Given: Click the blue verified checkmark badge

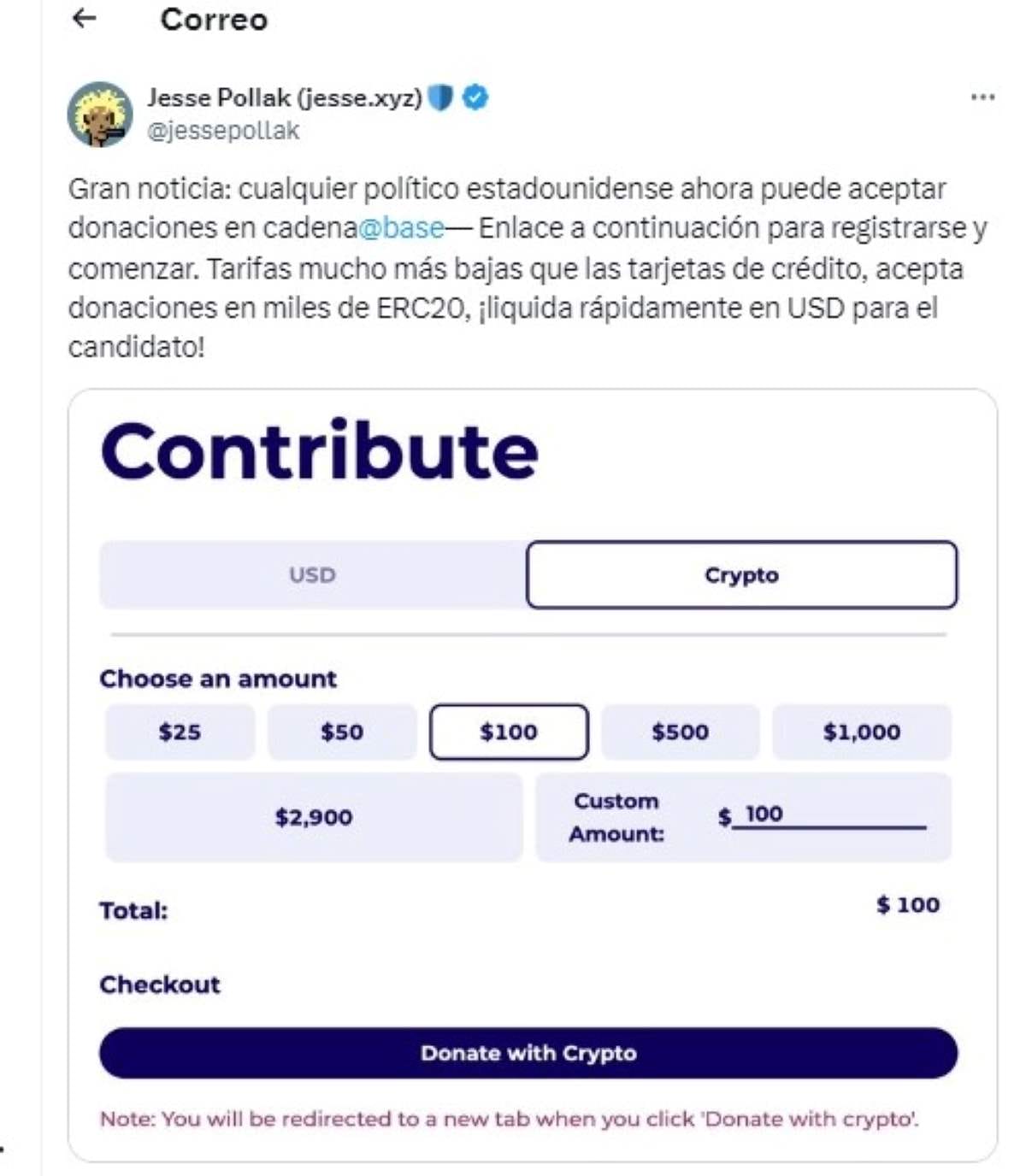Looking at the screenshot, I should pos(475,98).
